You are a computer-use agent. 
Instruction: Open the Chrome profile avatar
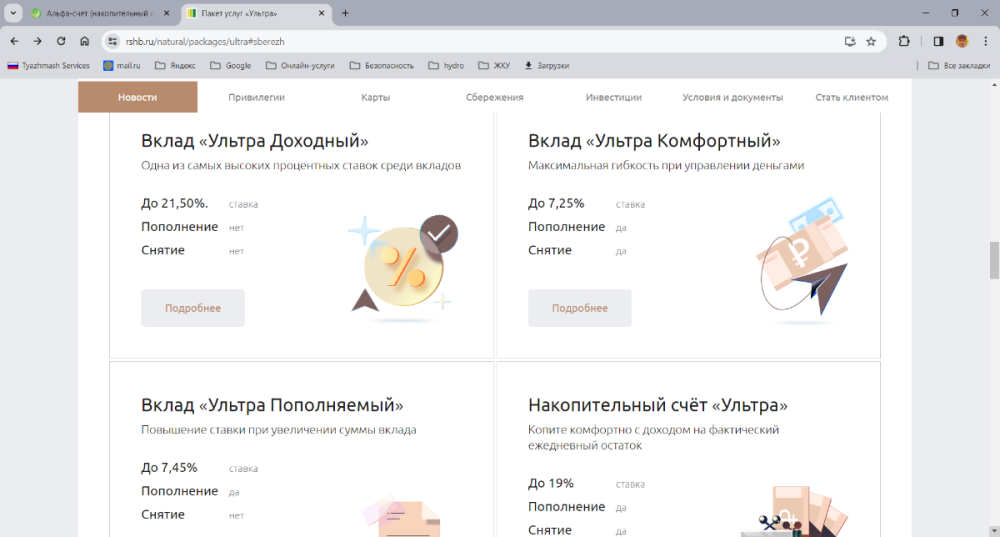point(962,41)
